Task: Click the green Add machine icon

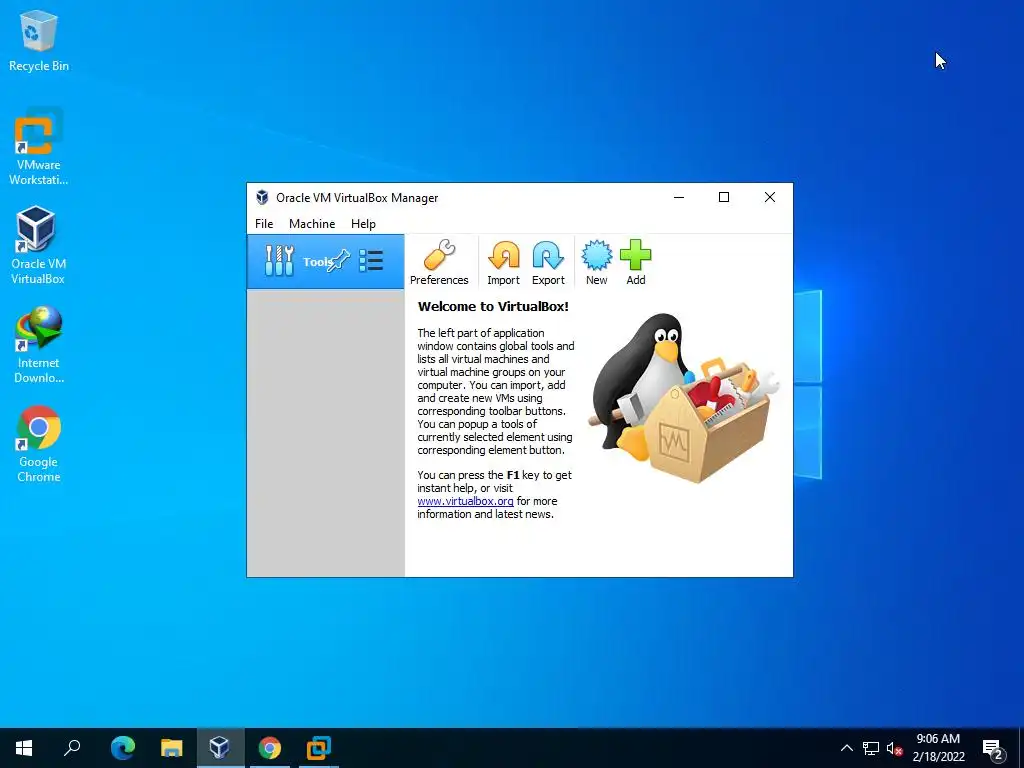Action: click(x=635, y=263)
